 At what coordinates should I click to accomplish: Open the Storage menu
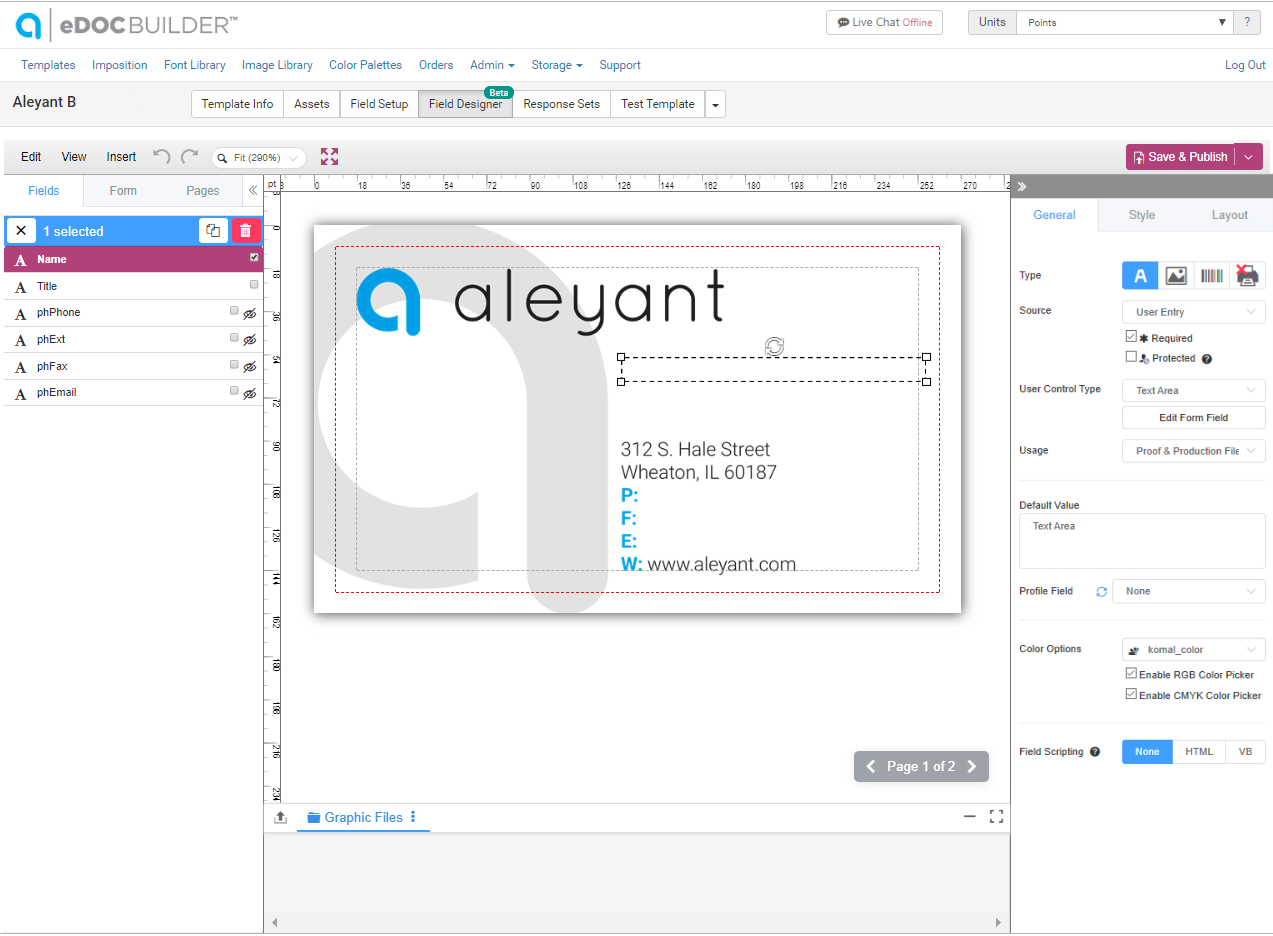556,65
